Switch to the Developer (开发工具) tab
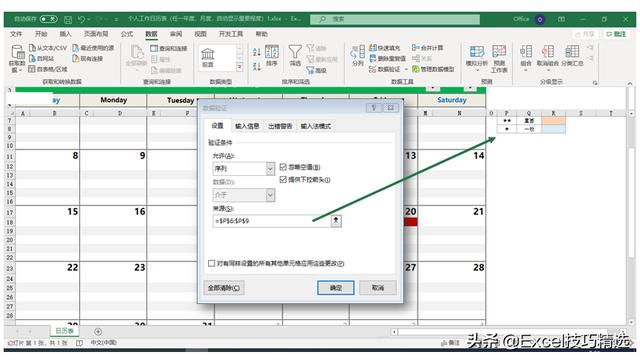640x360 pixels. (231, 34)
